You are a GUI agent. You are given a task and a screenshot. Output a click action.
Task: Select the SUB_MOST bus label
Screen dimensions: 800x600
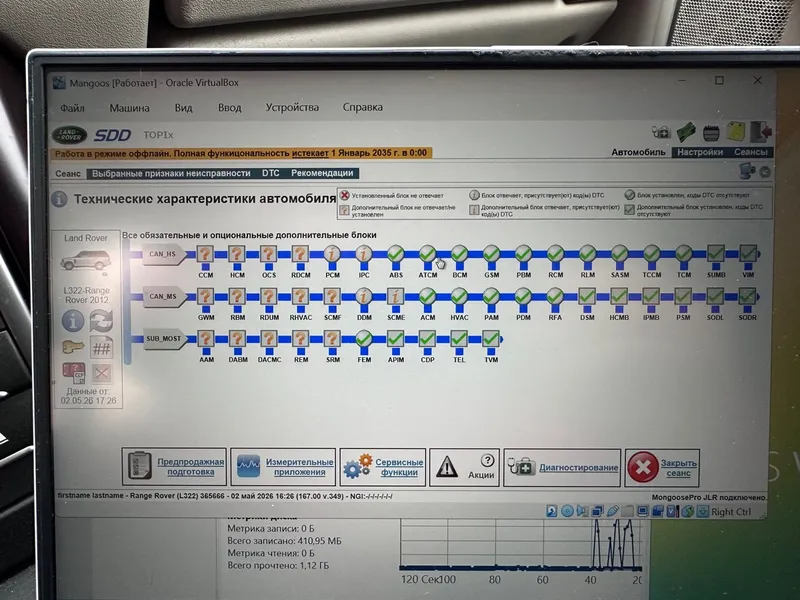point(163,339)
